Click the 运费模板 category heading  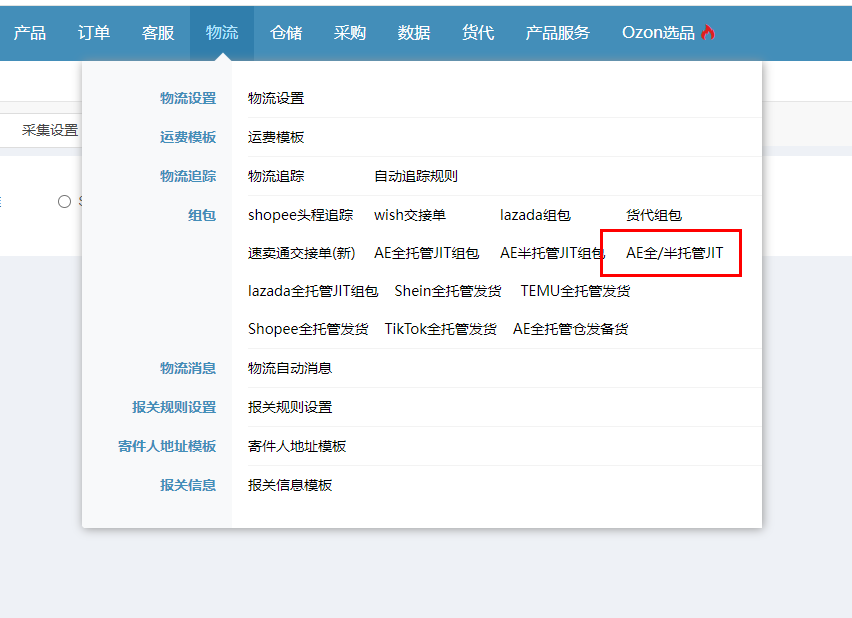(x=188, y=137)
